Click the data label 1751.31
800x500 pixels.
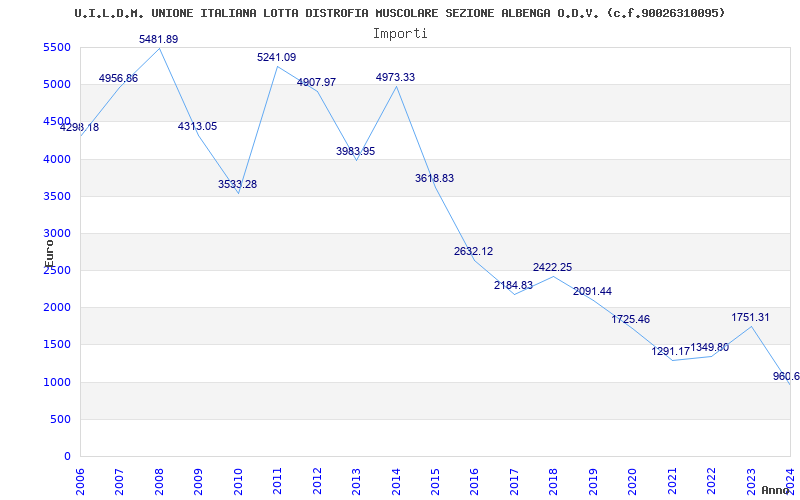tap(750, 317)
